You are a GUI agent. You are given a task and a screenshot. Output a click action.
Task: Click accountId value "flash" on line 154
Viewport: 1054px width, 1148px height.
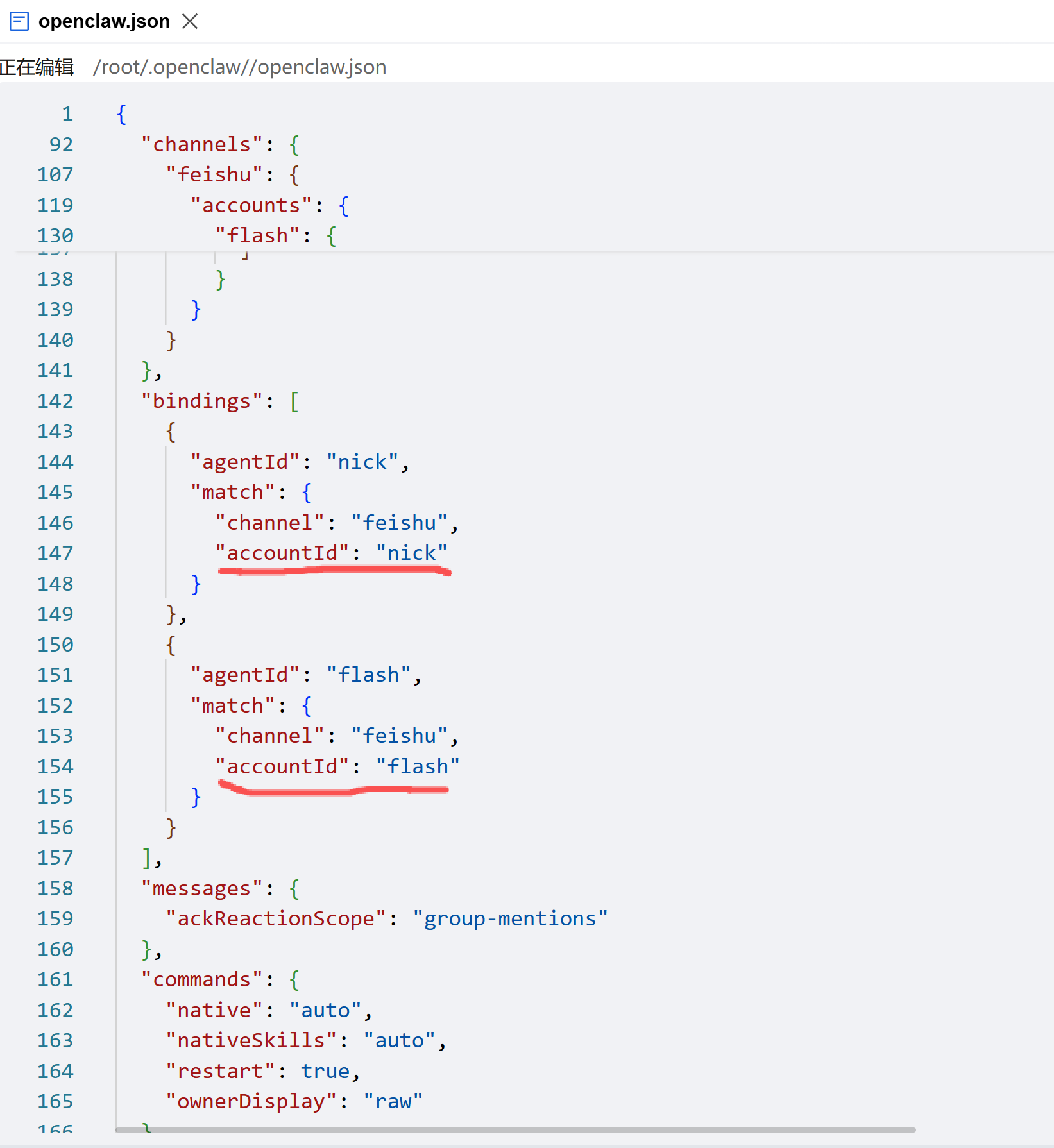pos(418,766)
